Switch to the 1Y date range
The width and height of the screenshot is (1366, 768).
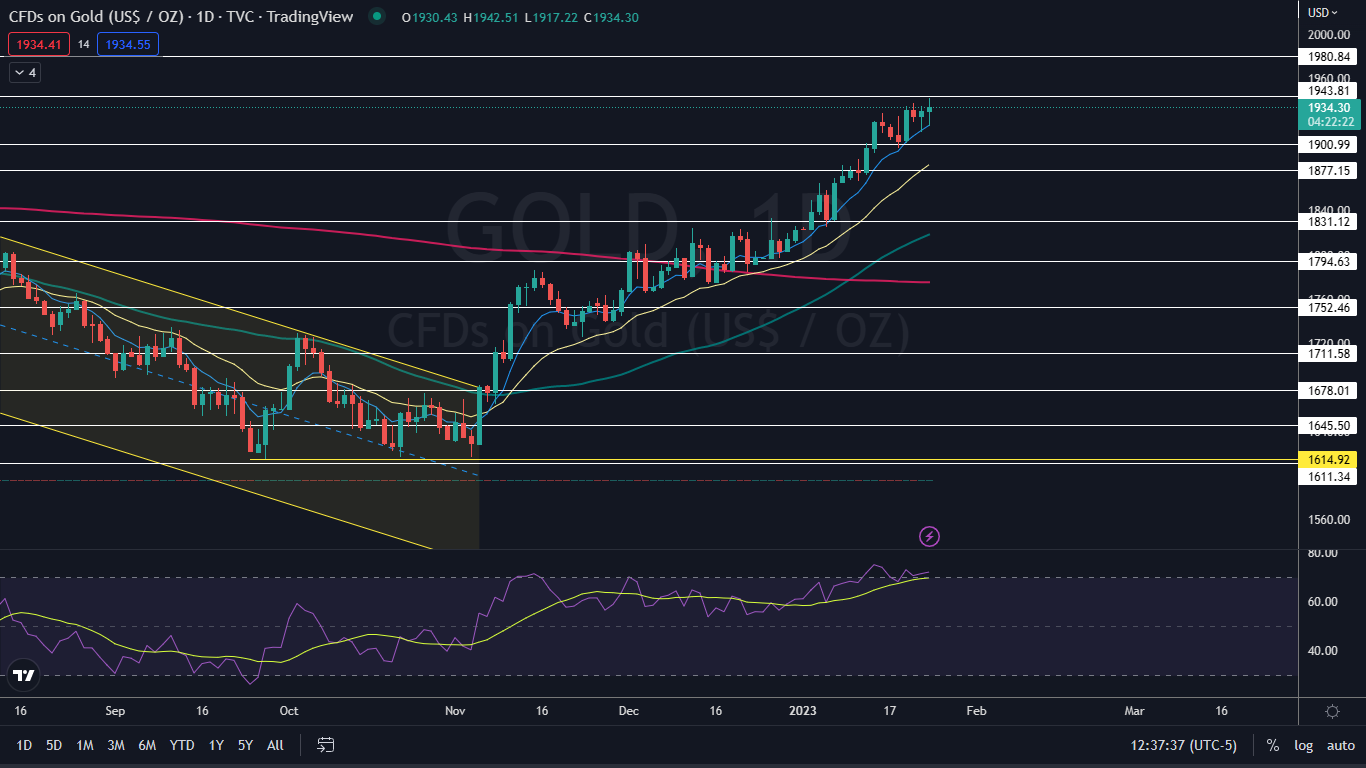coord(216,745)
